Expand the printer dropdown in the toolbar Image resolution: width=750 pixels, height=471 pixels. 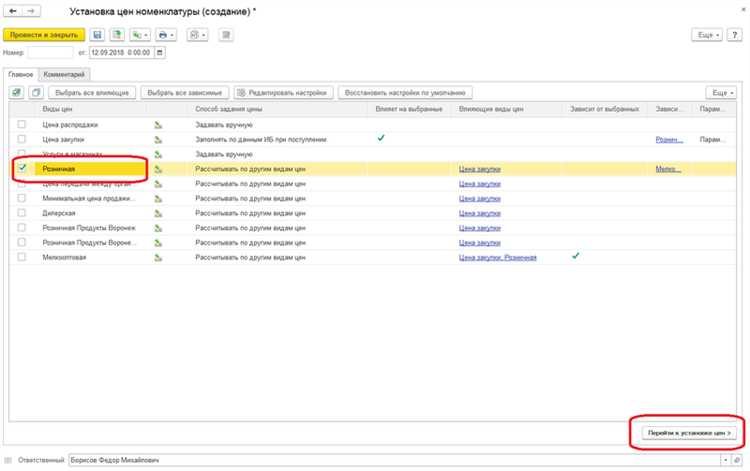[166, 35]
